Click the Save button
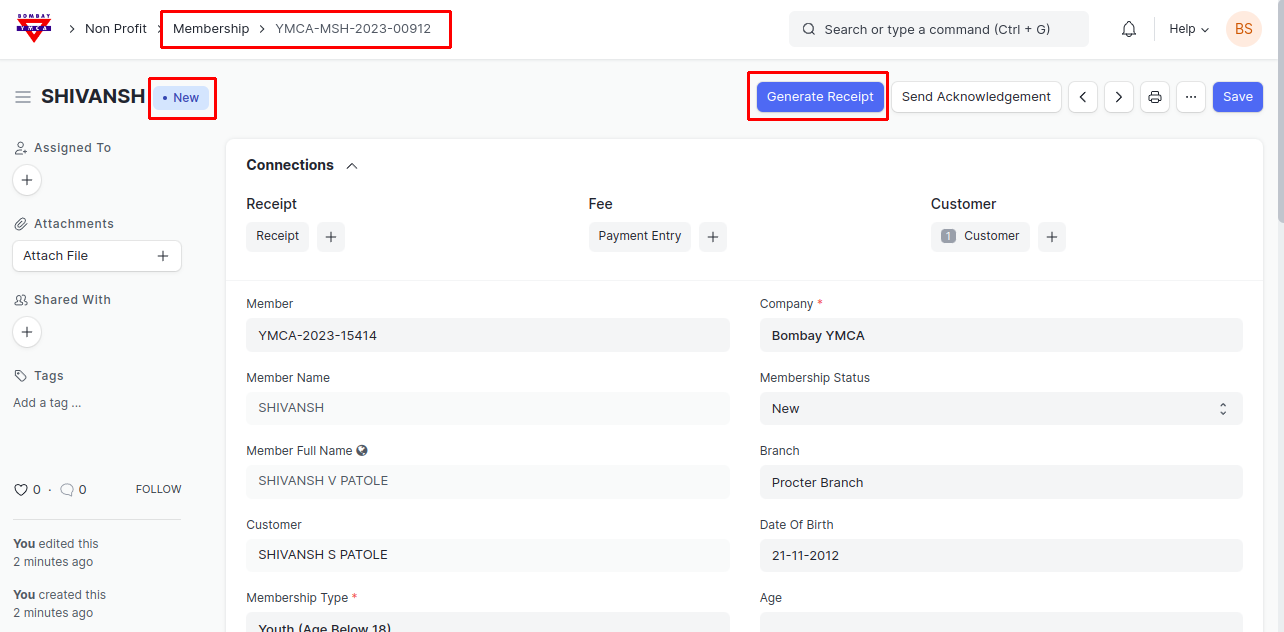 [x=1237, y=97]
